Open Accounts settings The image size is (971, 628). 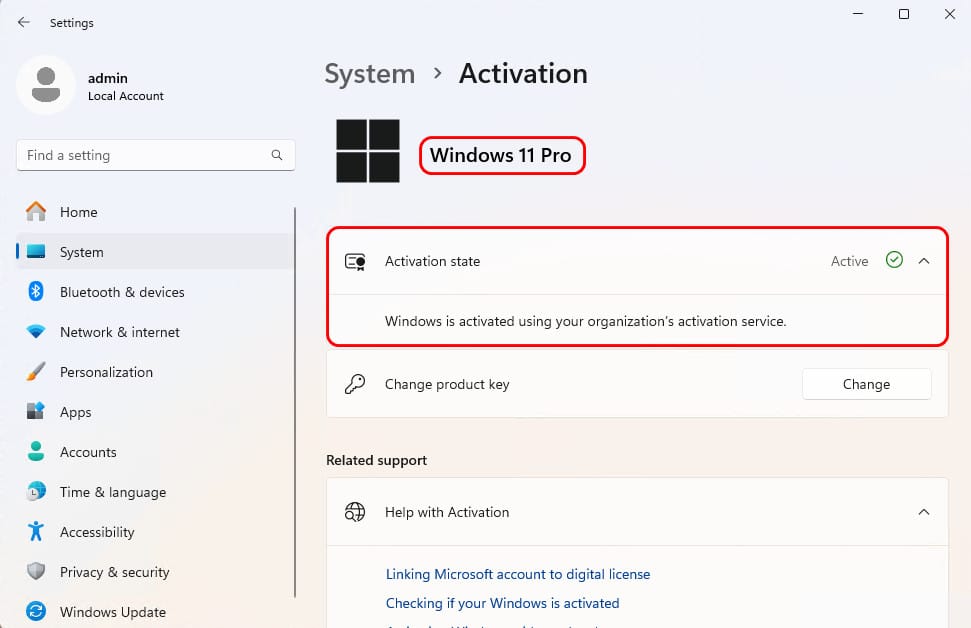[x=155, y=451]
